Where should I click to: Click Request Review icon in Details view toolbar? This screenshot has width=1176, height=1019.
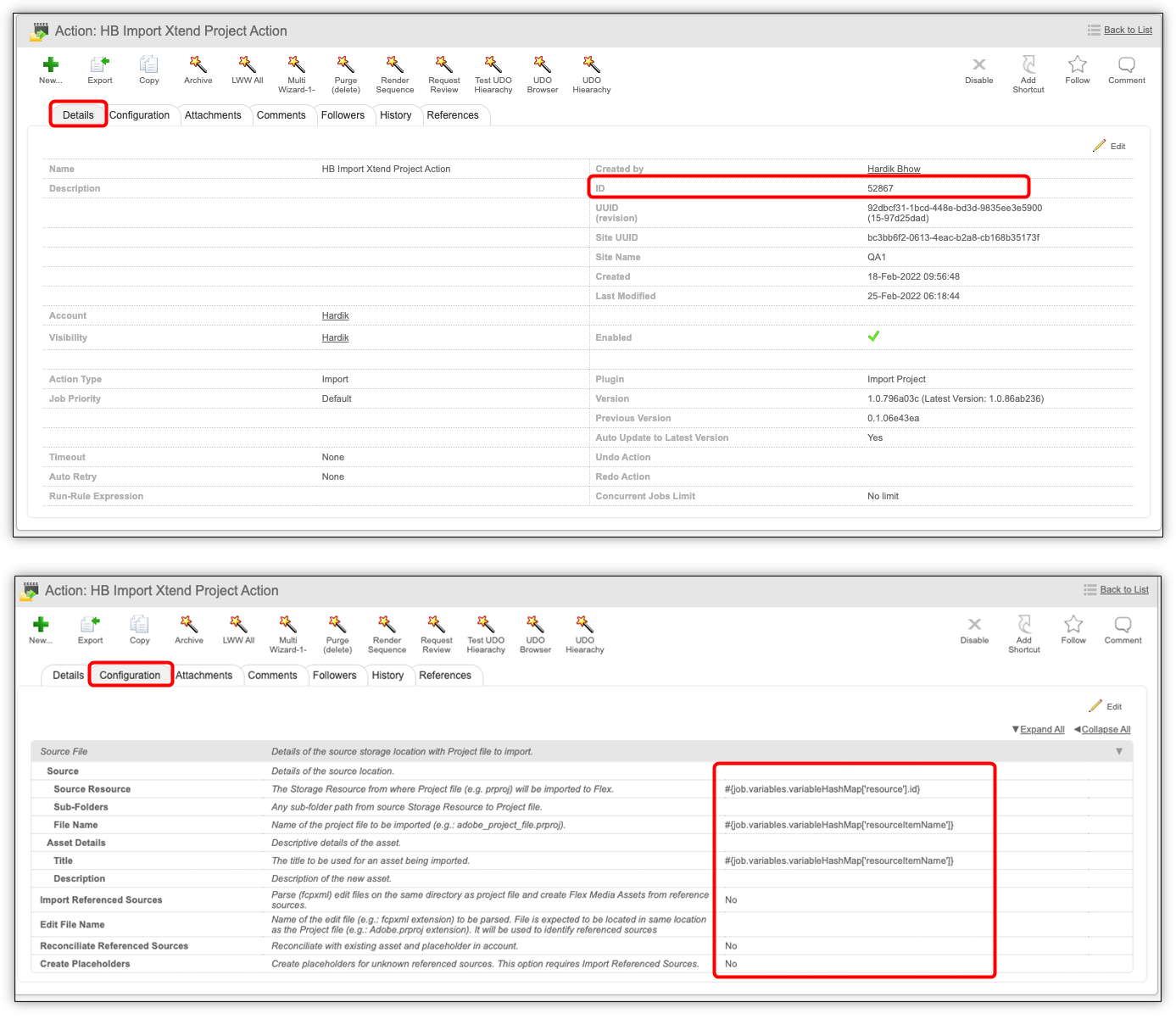443,66
